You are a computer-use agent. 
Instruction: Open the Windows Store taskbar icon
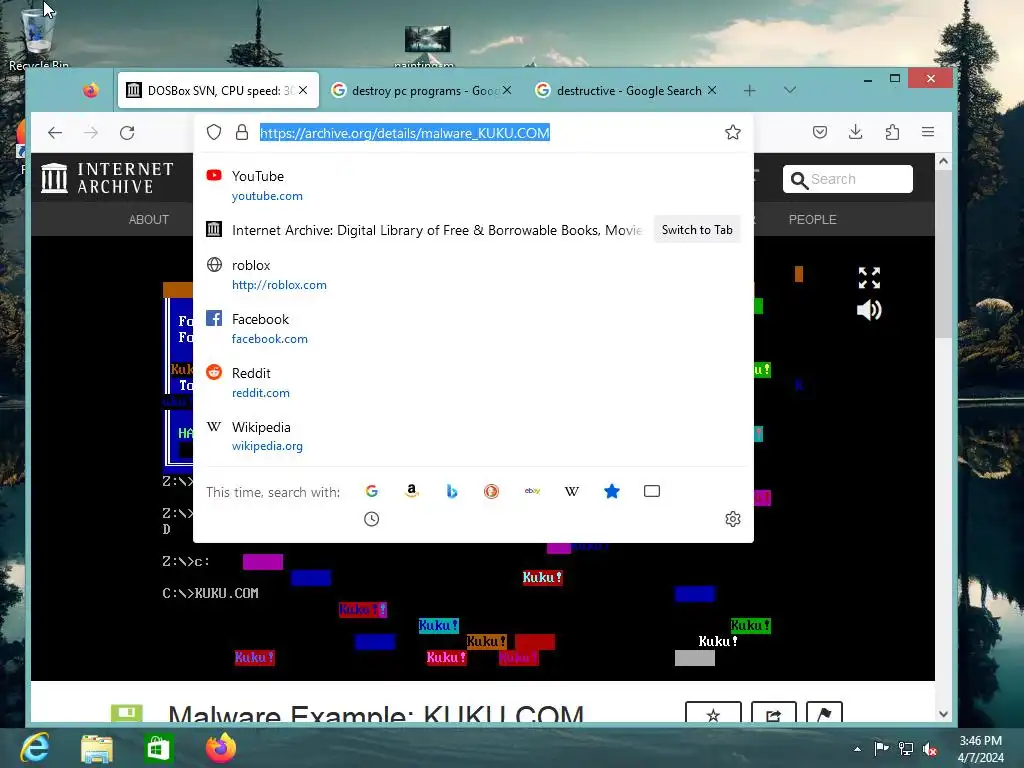pos(158,748)
